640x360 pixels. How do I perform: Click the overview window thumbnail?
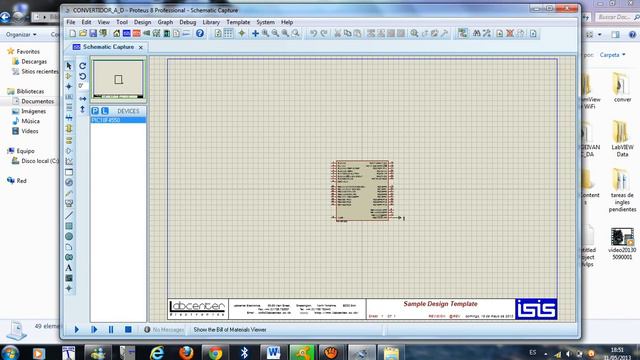tap(118, 79)
